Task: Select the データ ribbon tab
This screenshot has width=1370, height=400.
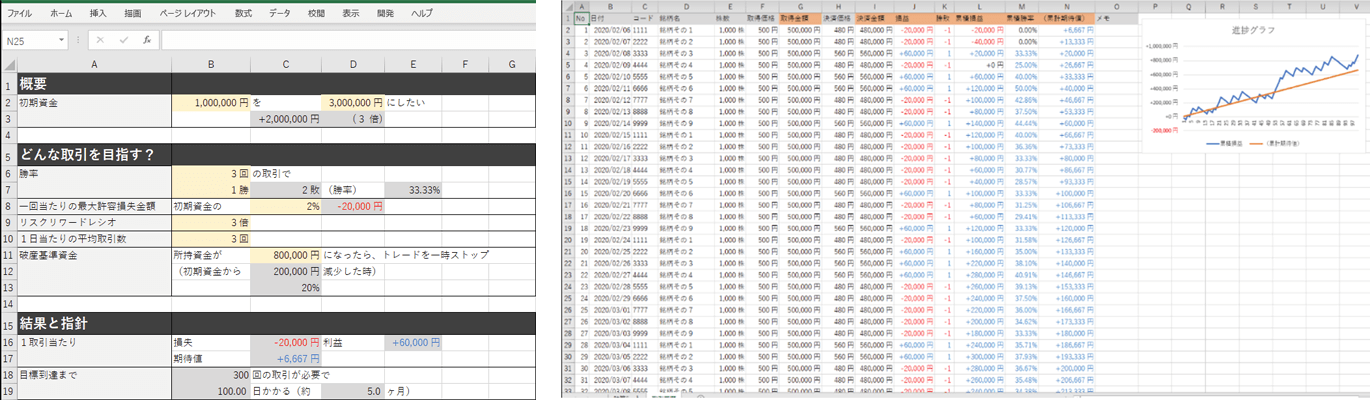Action: pyautogui.click(x=280, y=14)
